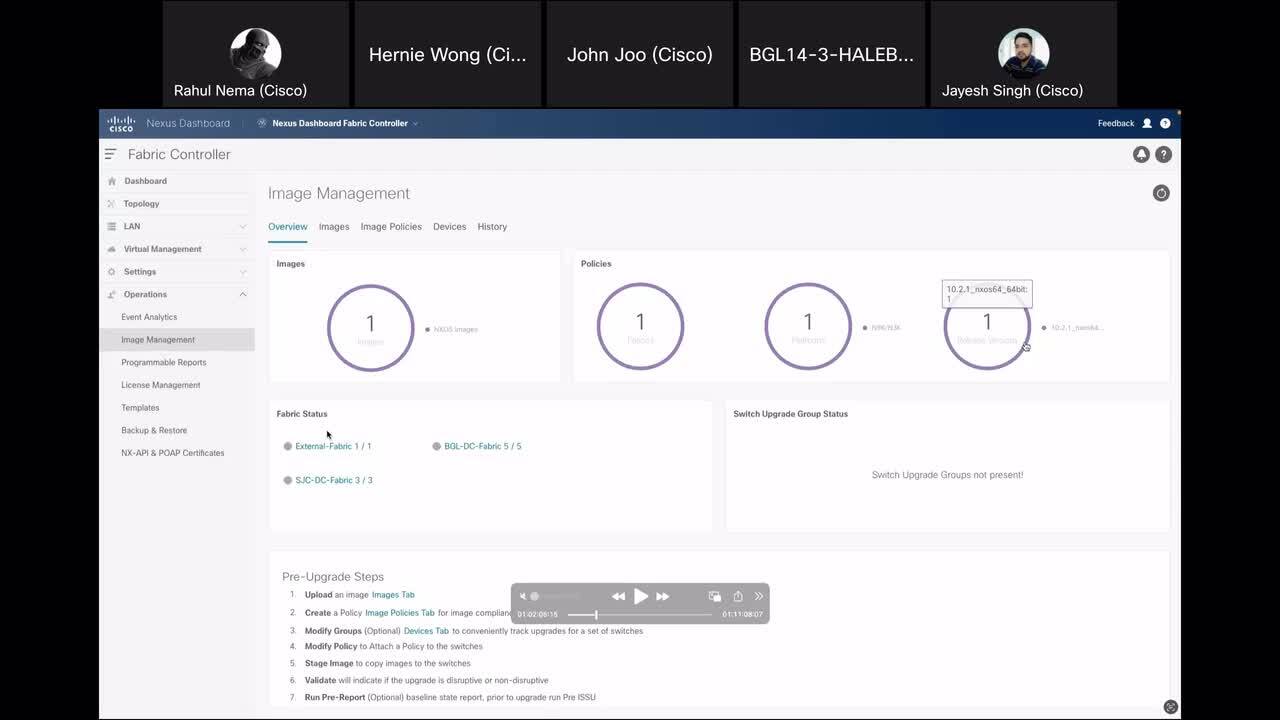Click Rahul Nema participant tile
The height and width of the screenshot is (720, 1280).
255,54
